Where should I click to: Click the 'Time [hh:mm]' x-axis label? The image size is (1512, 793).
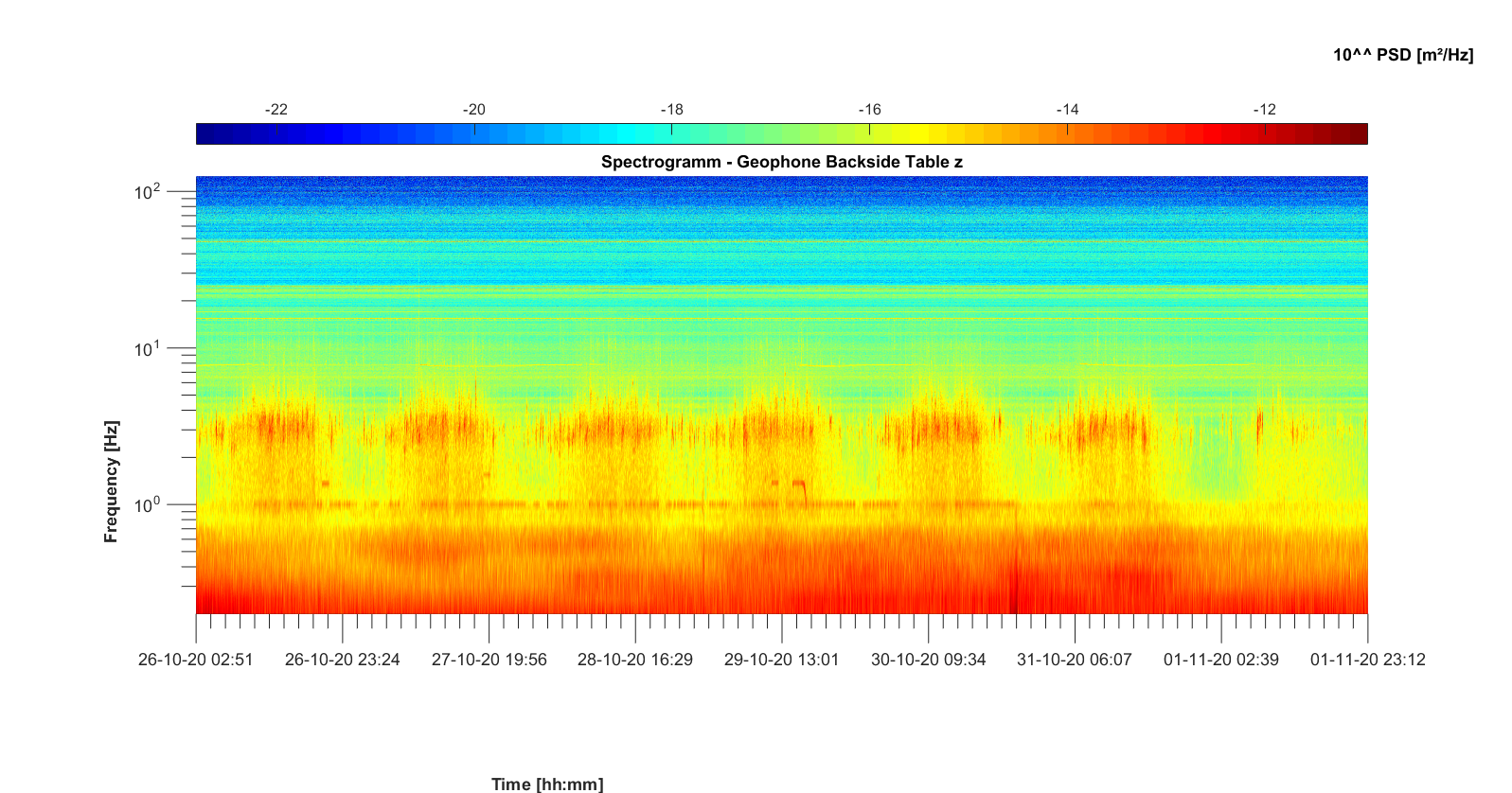click(546, 784)
